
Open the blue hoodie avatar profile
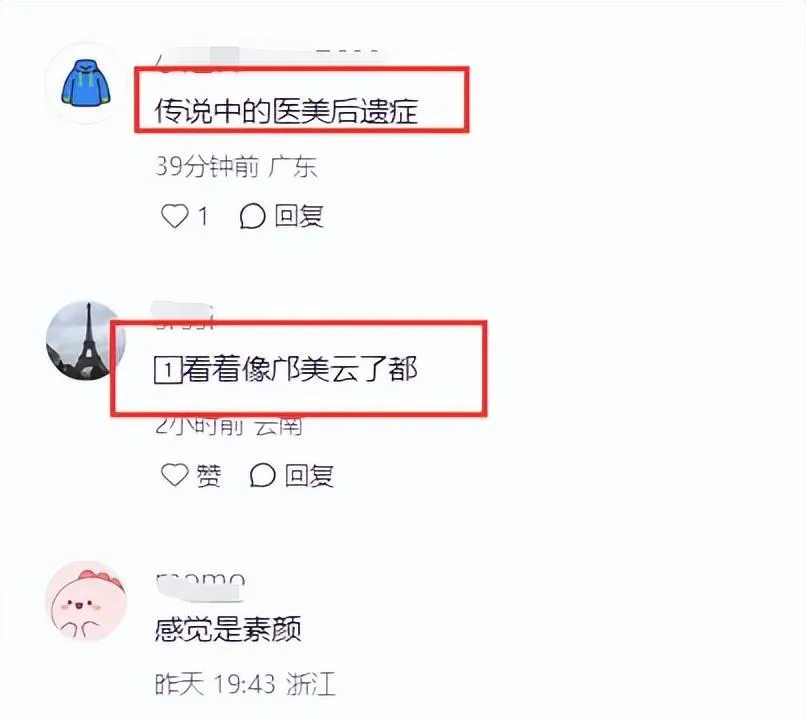86,83
